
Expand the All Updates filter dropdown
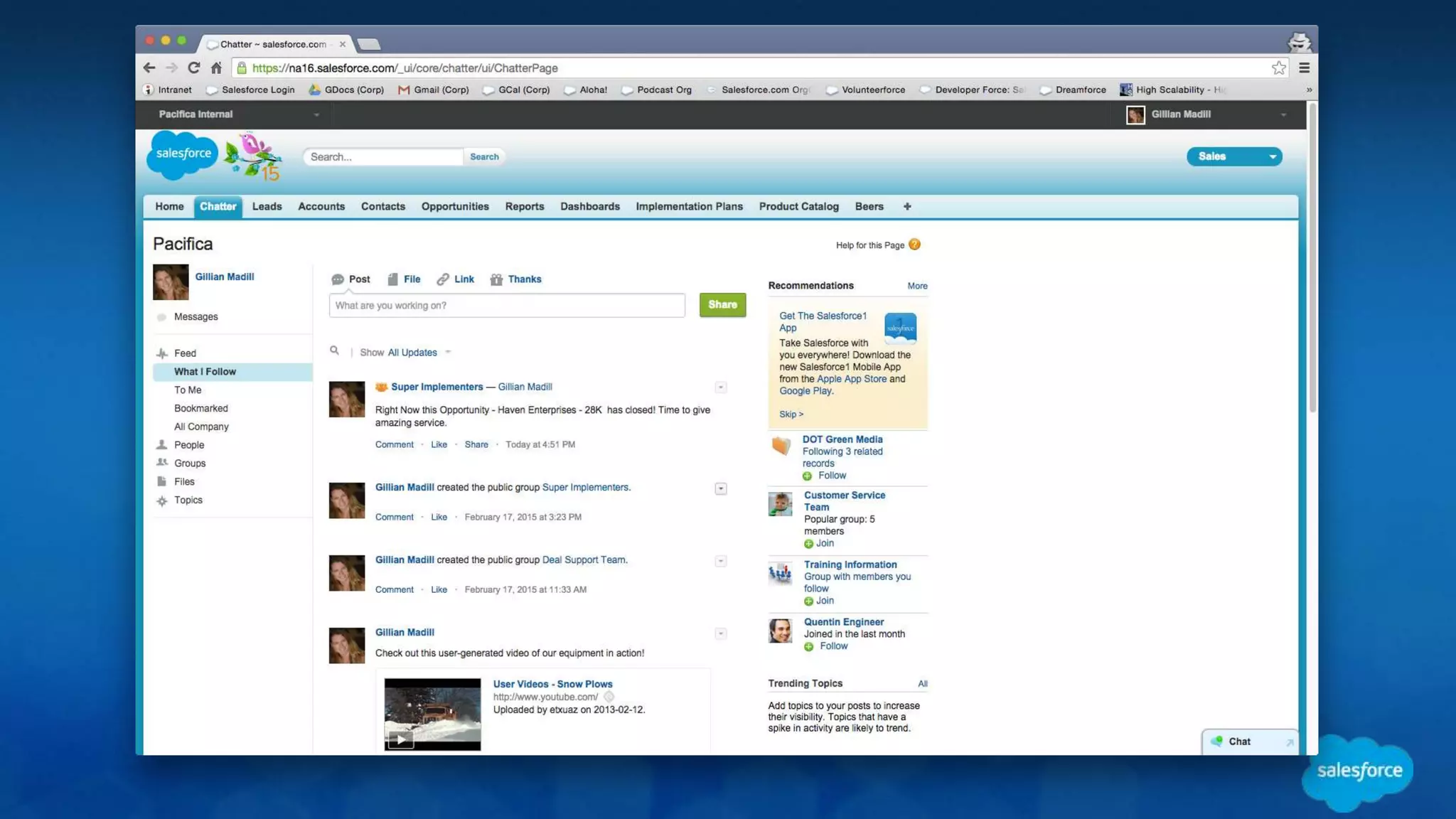tap(448, 353)
